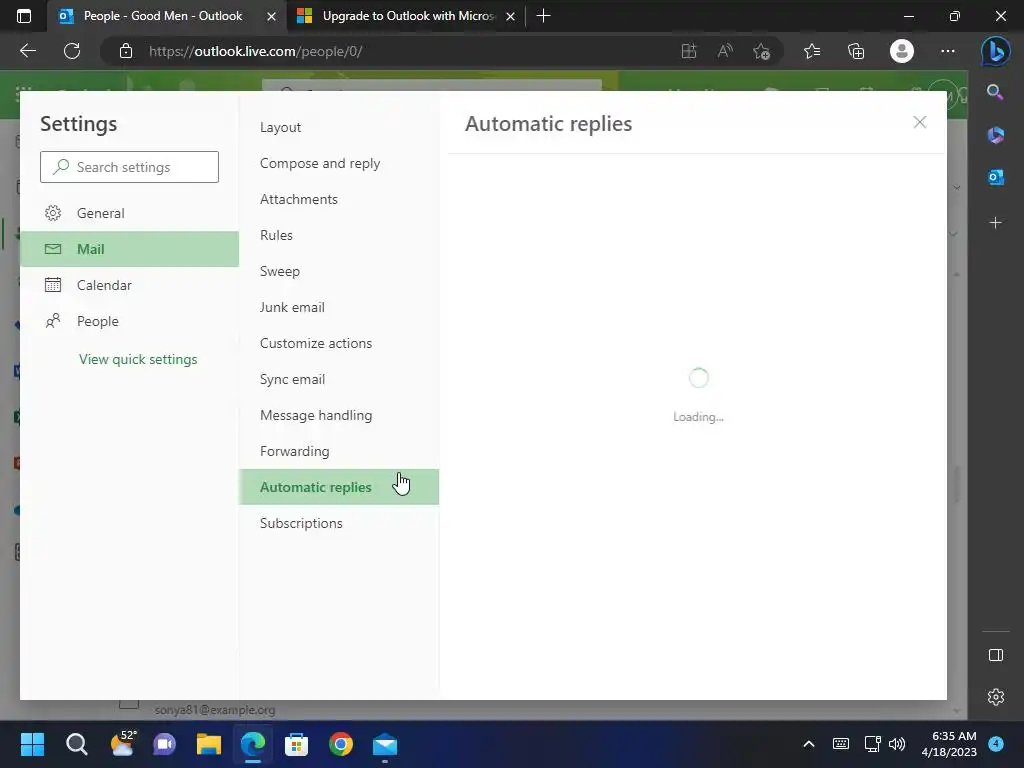Open File Explorer from taskbar

coord(209,744)
